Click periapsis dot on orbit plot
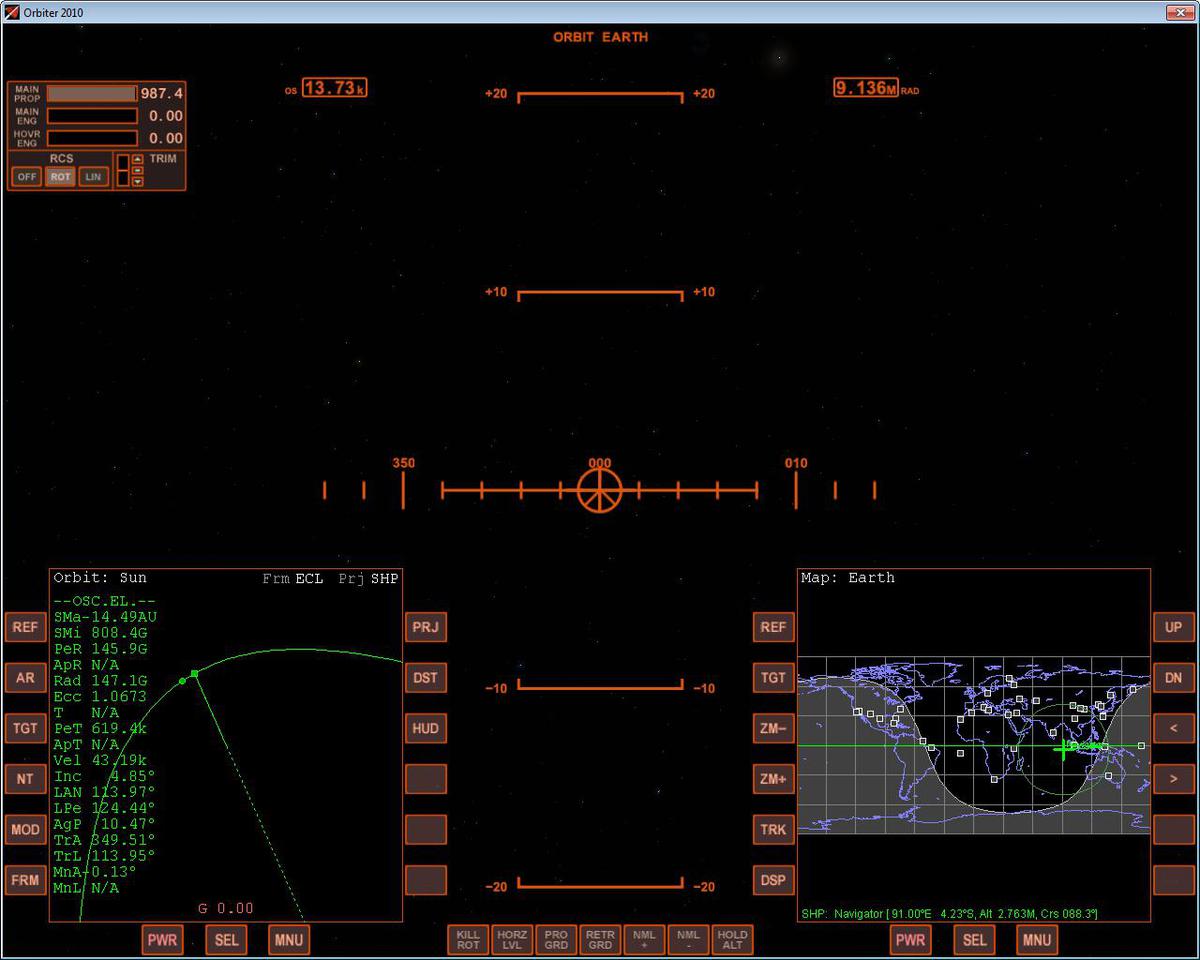Screen dimensions: 1200x960 [182, 681]
